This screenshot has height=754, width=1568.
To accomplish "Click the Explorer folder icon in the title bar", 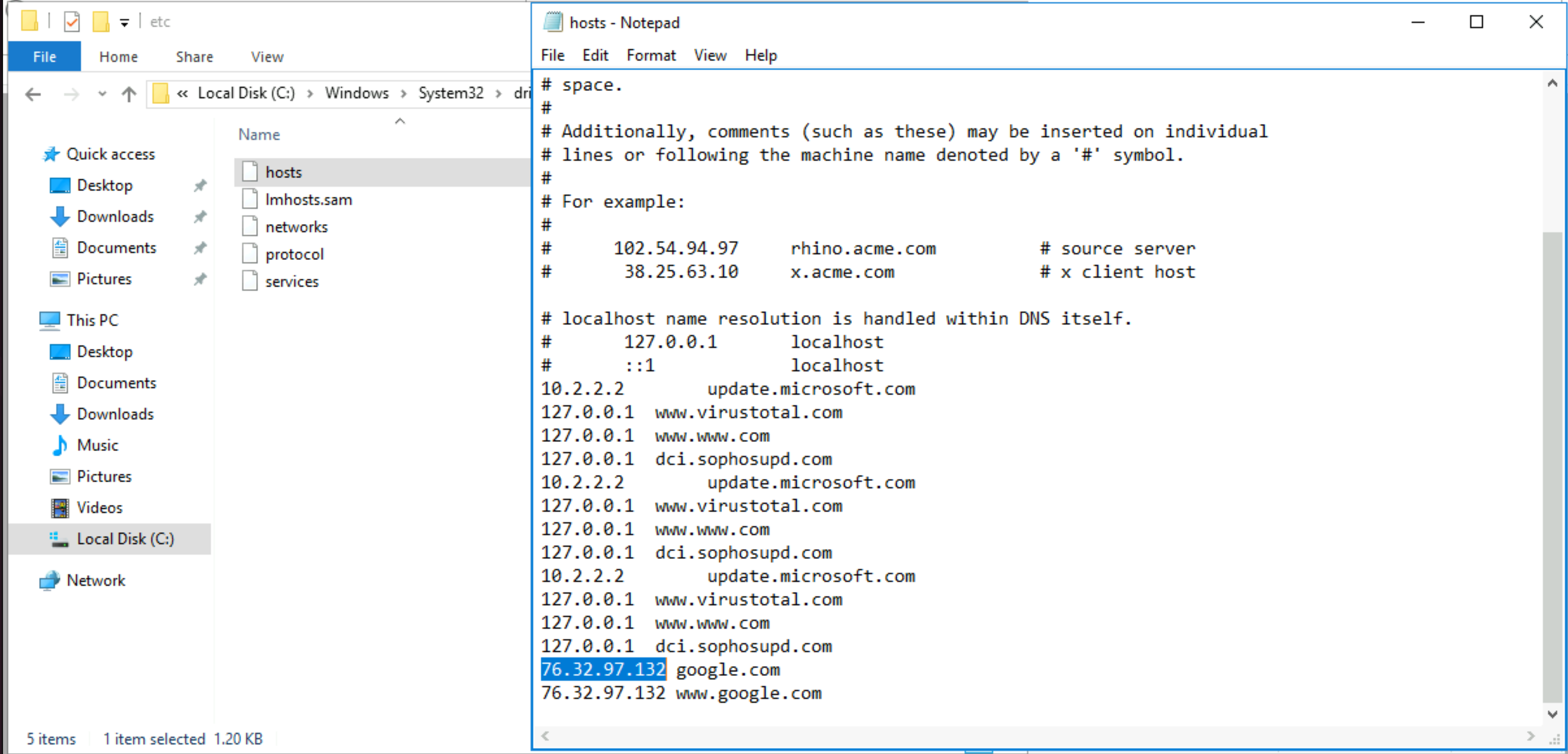I will 29,21.
